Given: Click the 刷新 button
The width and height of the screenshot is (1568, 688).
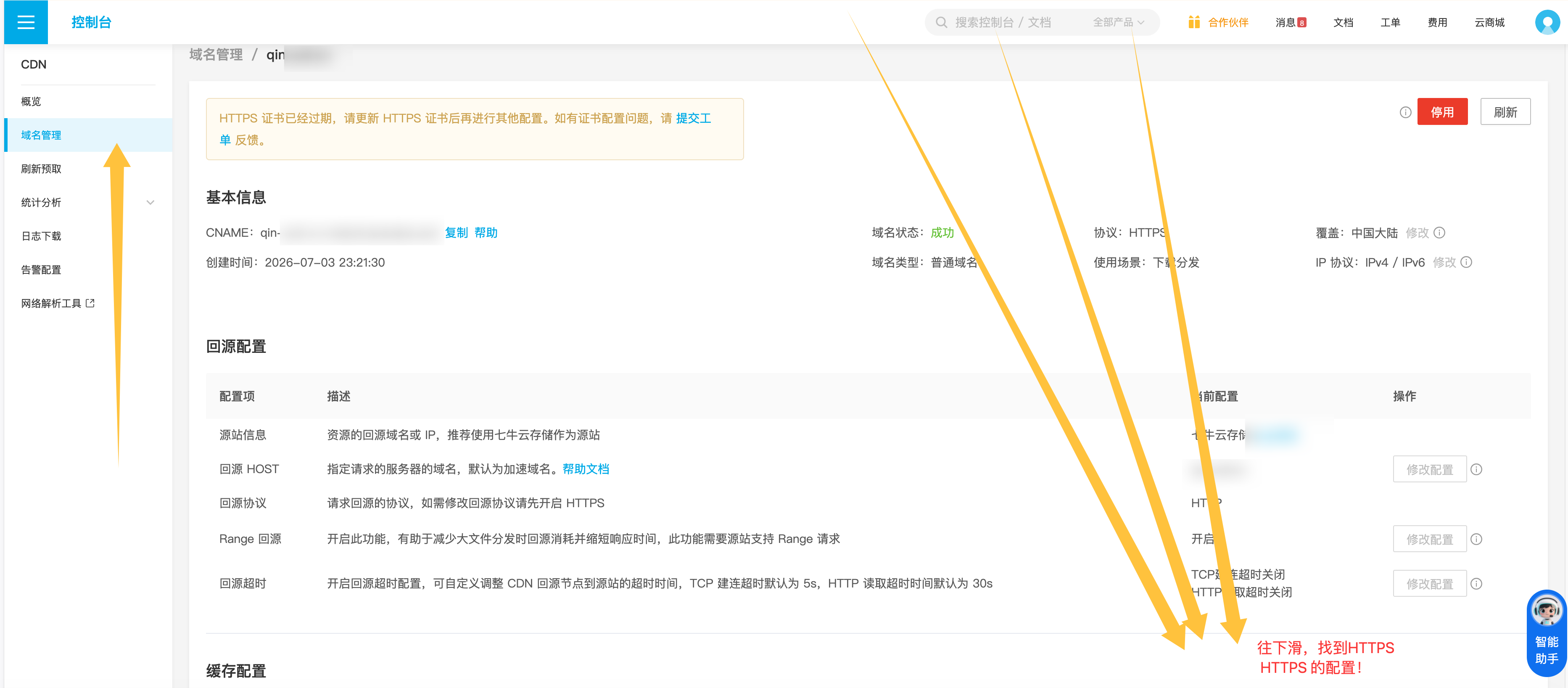Looking at the screenshot, I should click(1505, 112).
